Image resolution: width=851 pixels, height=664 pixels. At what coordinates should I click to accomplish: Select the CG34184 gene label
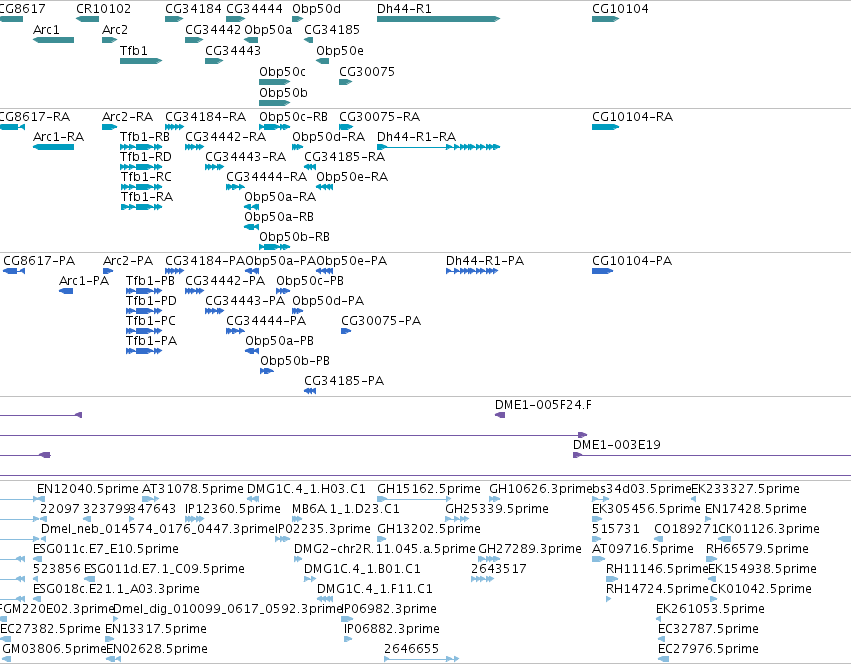(x=193, y=9)
